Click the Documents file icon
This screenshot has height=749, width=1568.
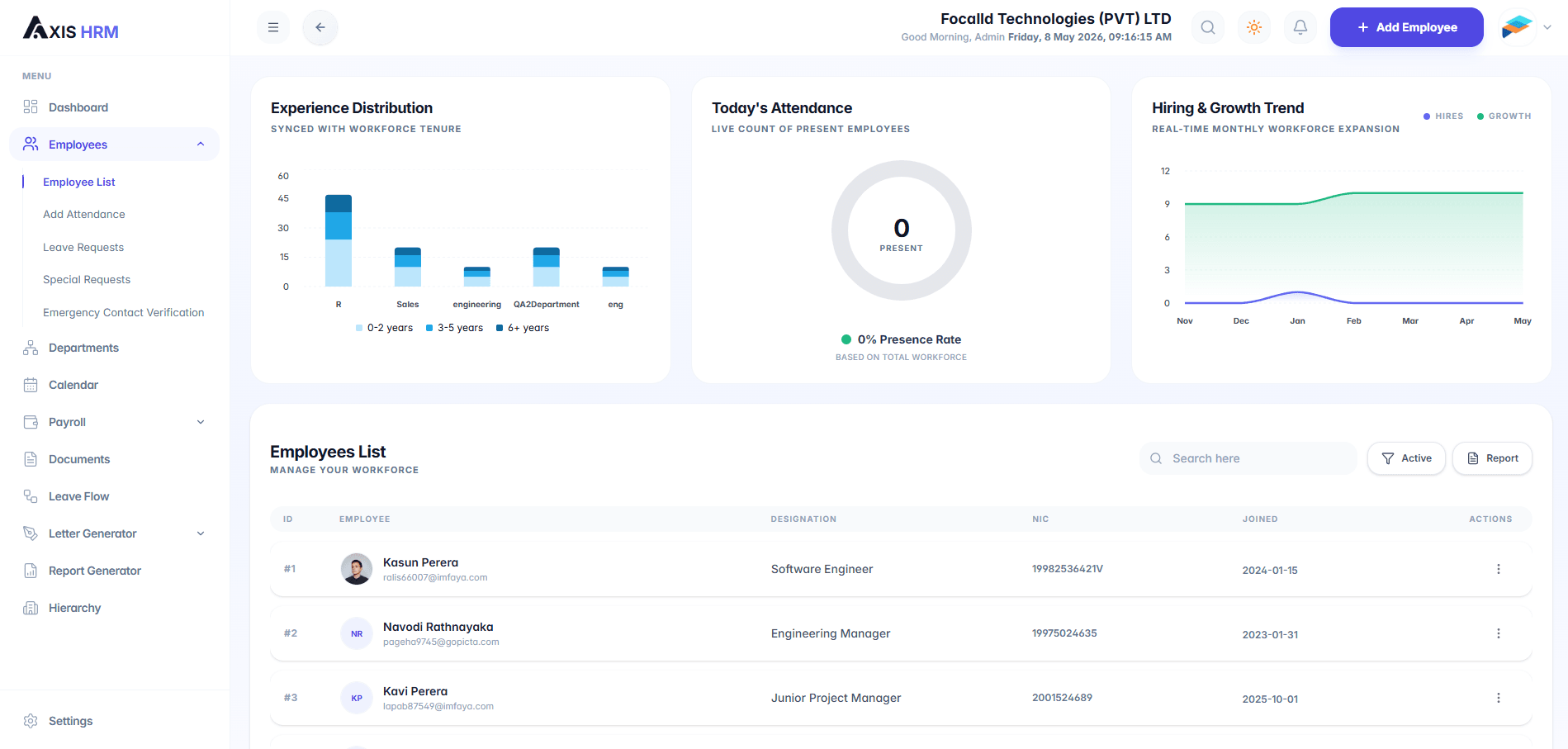coord(31,459)
